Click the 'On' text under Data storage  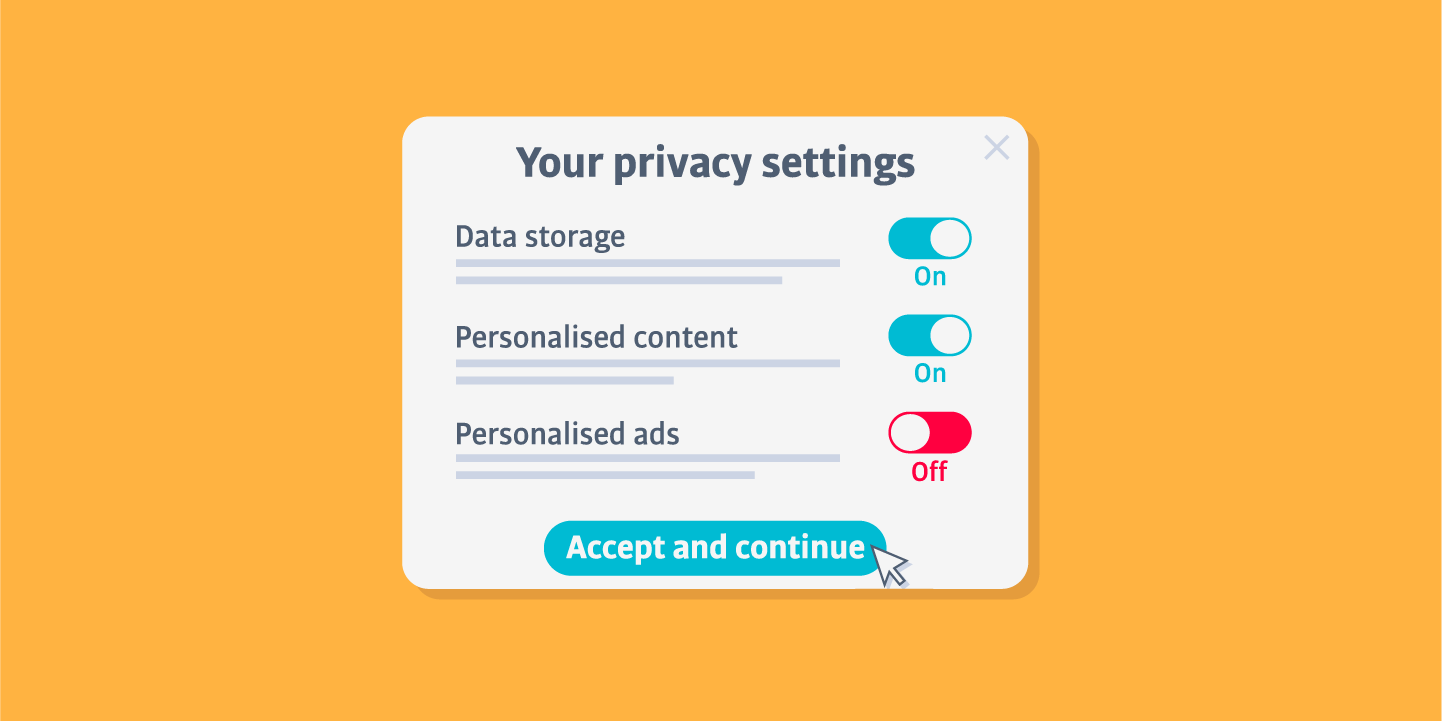[930, 277]
